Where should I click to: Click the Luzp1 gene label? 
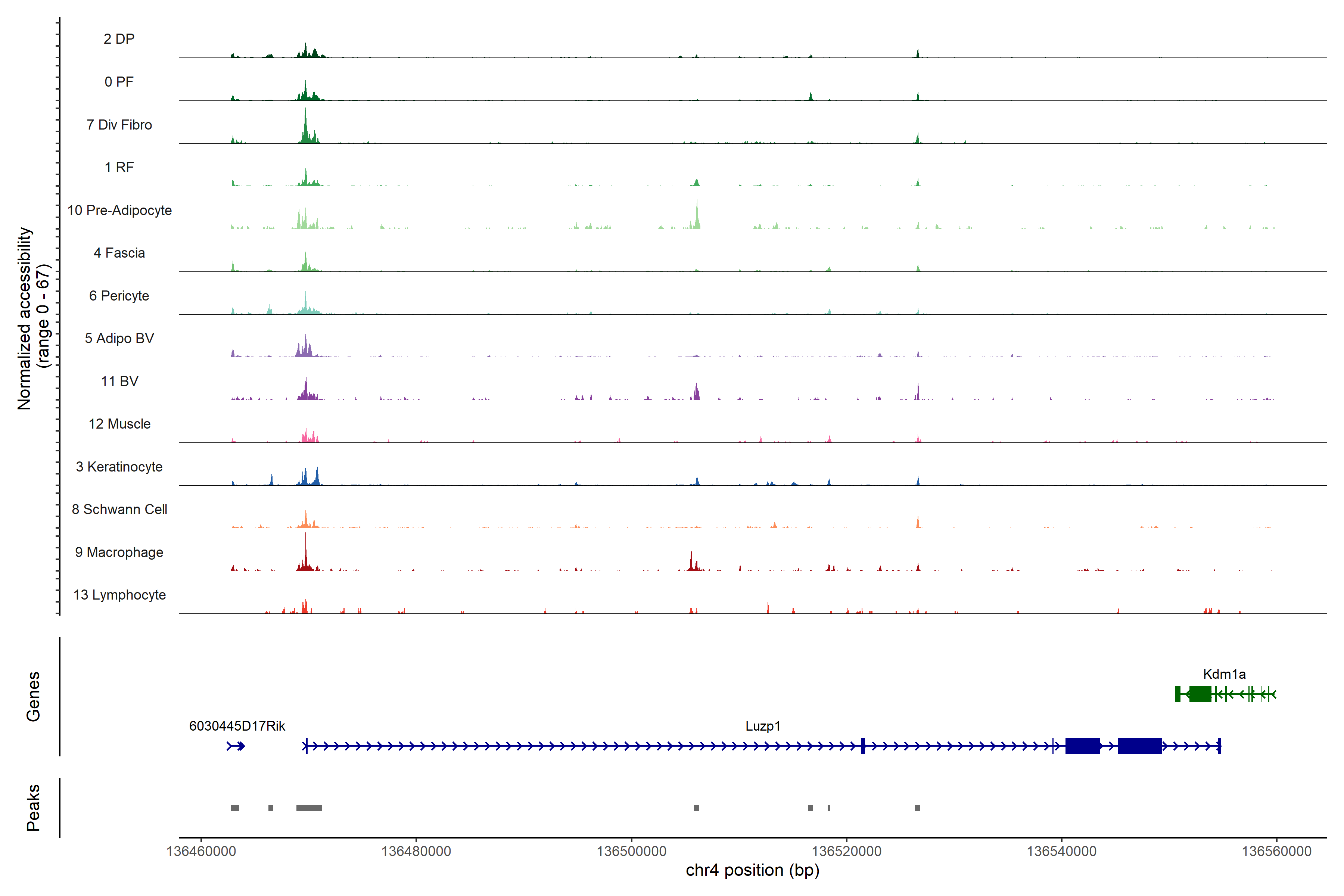[x=762, y=726]
